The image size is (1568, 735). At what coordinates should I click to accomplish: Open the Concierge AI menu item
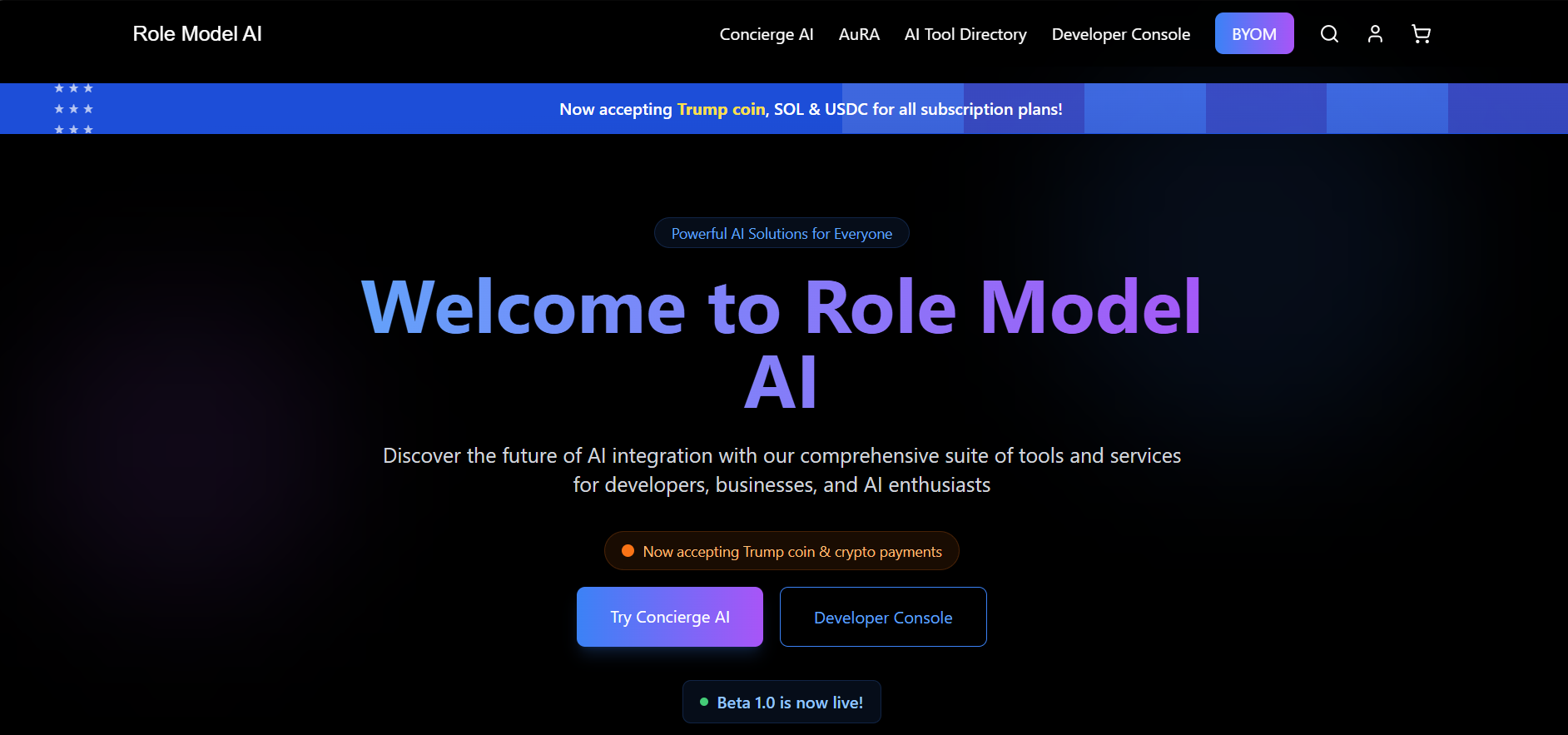pos(767,34)
